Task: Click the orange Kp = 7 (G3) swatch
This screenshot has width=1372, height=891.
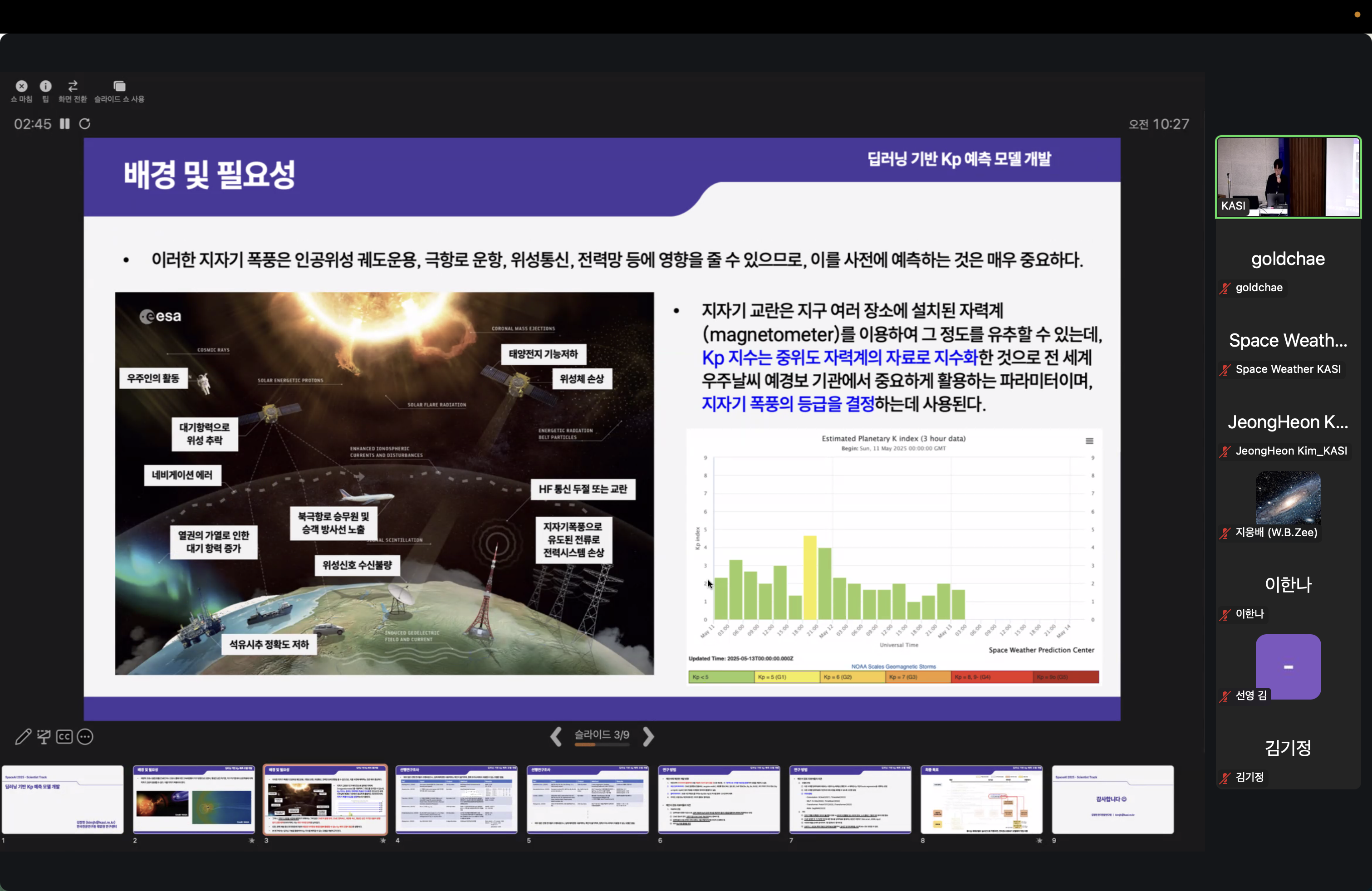Action: 918,676
